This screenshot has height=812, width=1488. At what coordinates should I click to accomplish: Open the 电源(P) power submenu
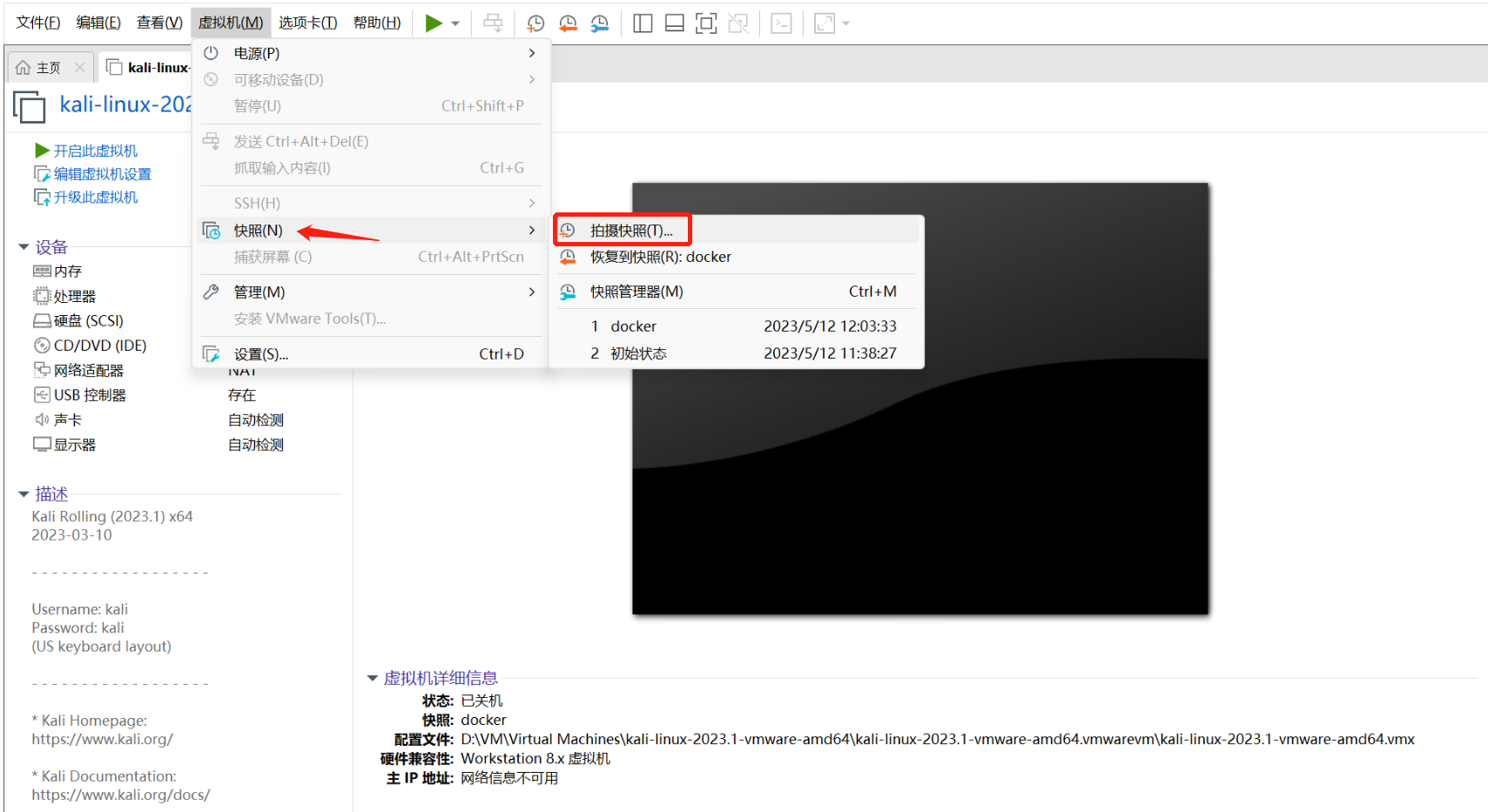click(257, 53)
